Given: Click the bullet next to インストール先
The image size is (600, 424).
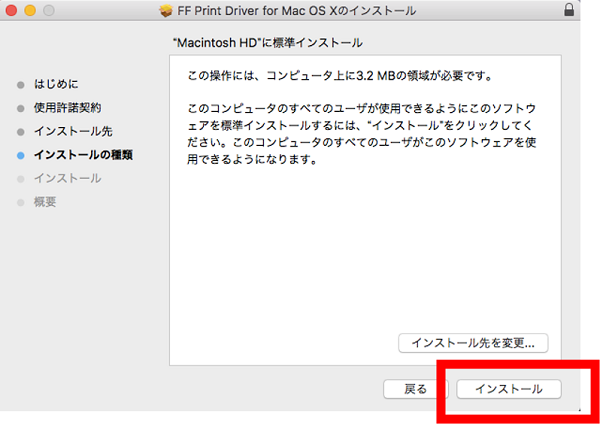Looking at the screenshot, I should click(x=21, y=131).
